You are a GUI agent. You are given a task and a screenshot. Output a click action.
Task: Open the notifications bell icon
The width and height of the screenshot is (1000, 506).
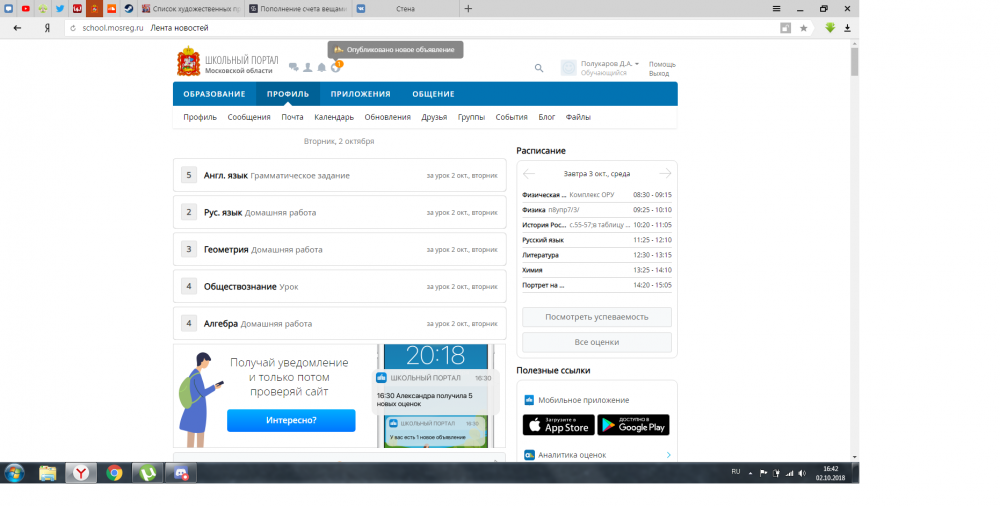pyautogui.click(x=321, y=68)
